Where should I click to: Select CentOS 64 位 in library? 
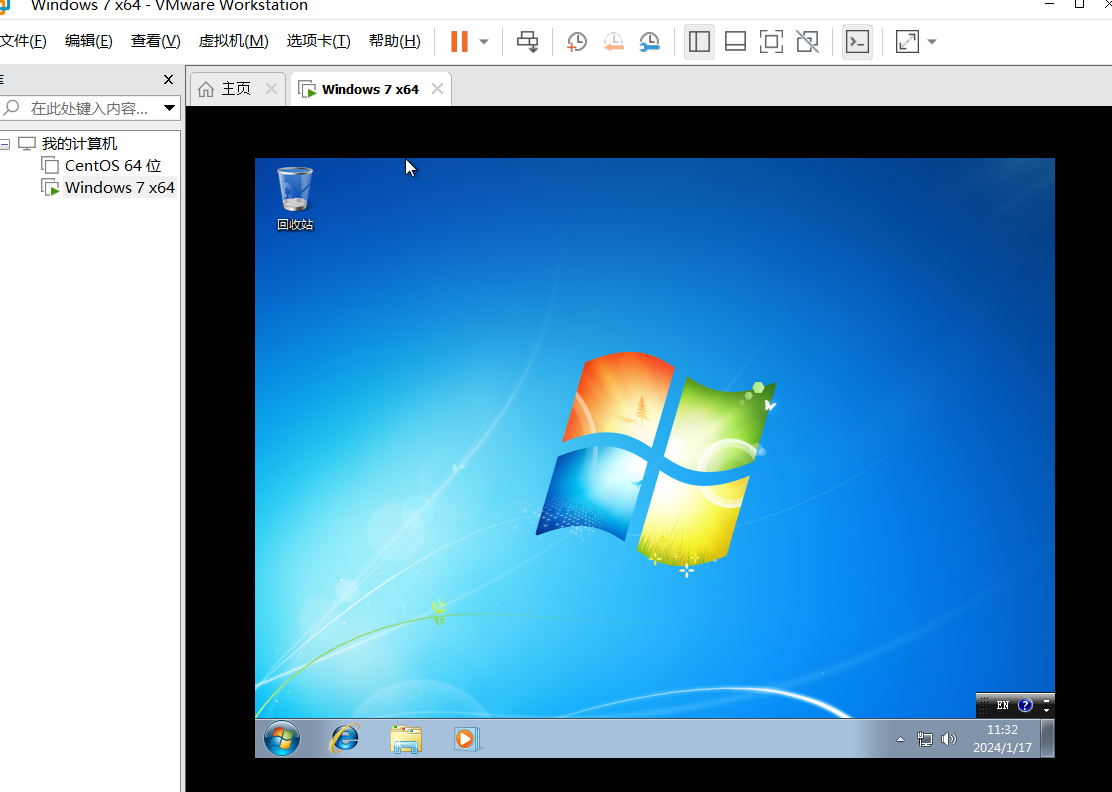(112, 166)
